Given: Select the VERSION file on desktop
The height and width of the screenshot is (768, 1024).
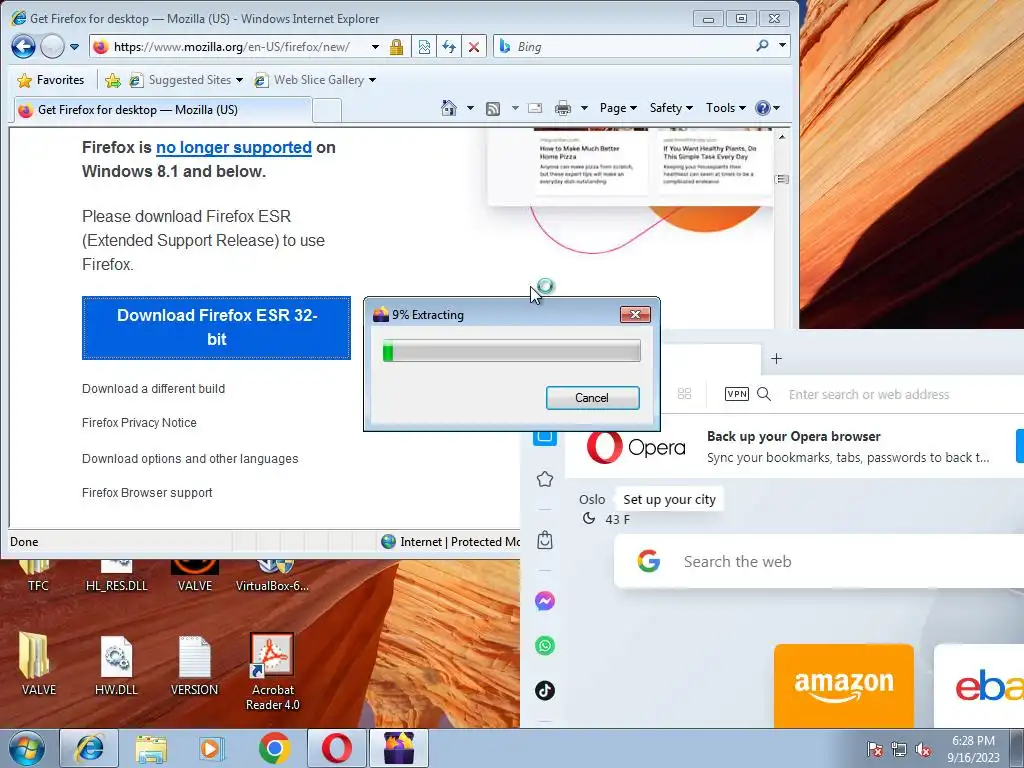Looking at the screenshot, I should point(194,665).
